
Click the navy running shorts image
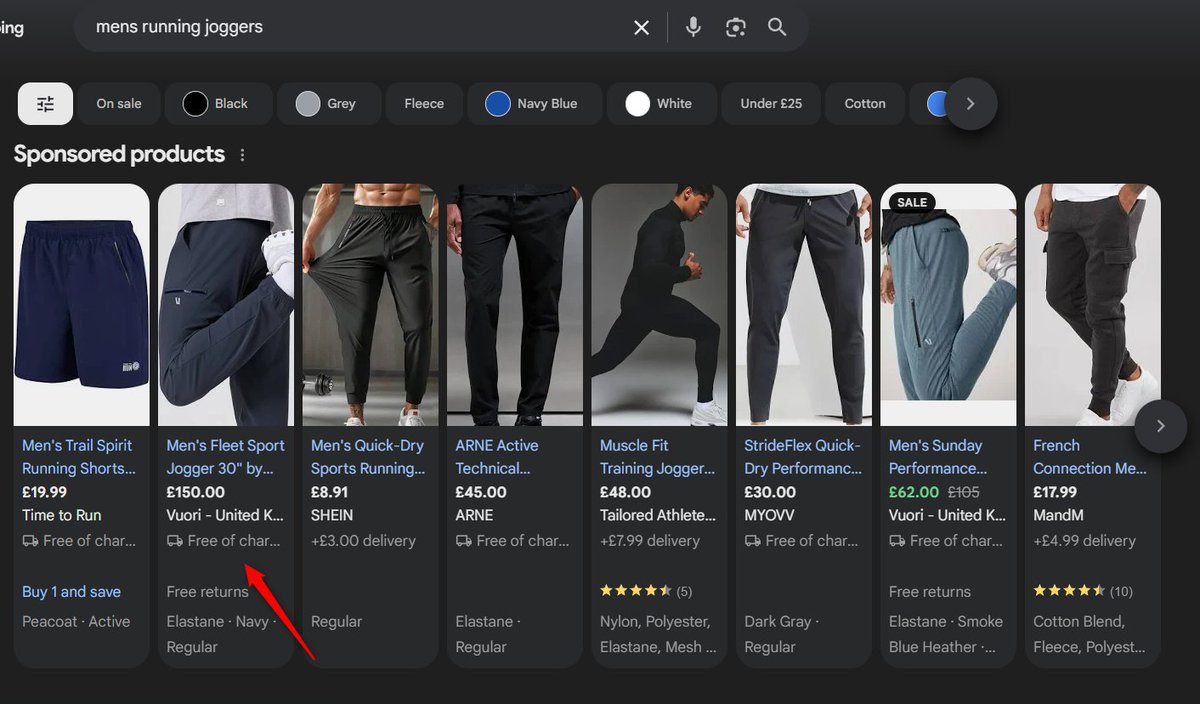81,305
